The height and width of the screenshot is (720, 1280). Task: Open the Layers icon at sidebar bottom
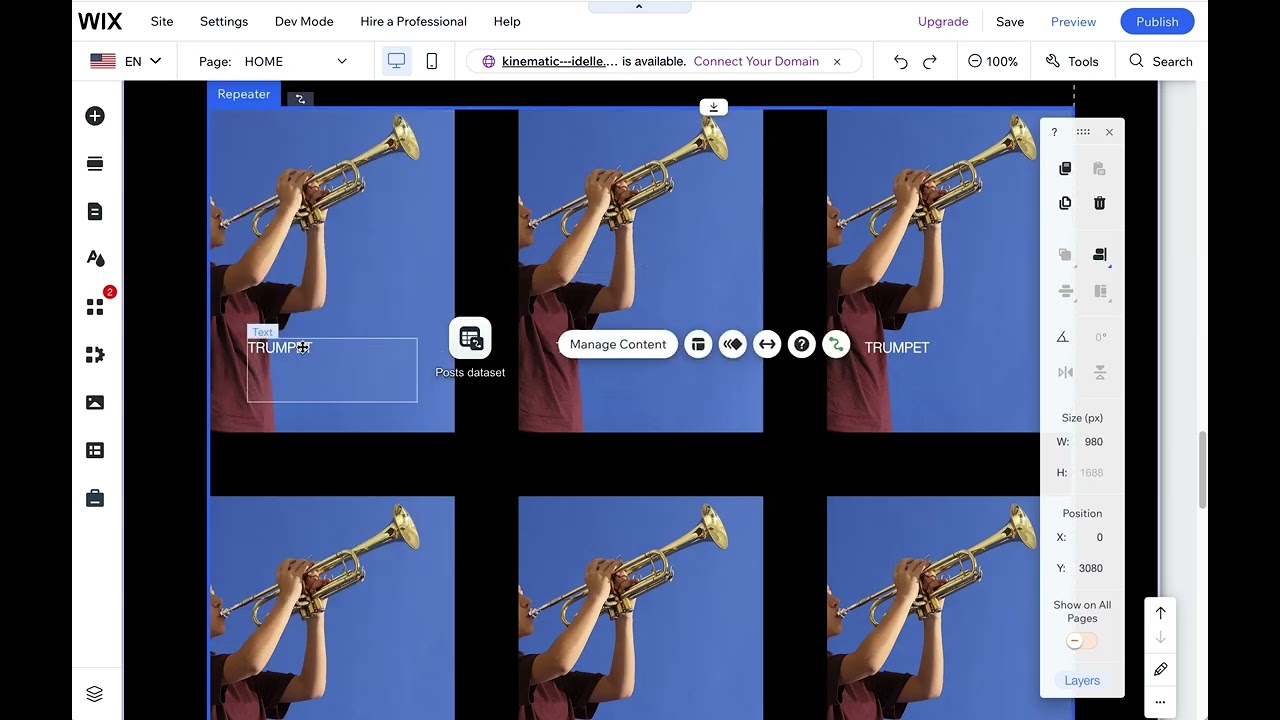tap(95, 693)
